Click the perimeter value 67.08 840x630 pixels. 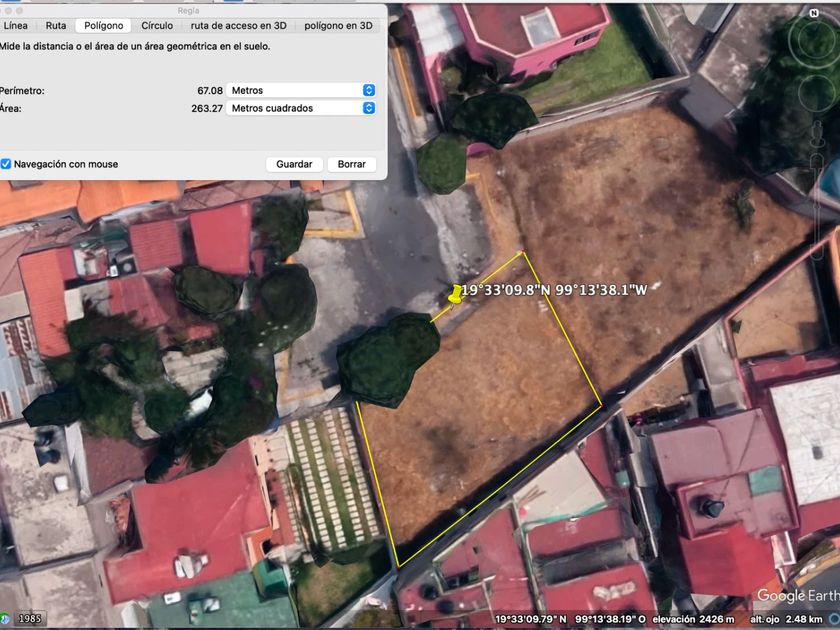coord(210,91)
